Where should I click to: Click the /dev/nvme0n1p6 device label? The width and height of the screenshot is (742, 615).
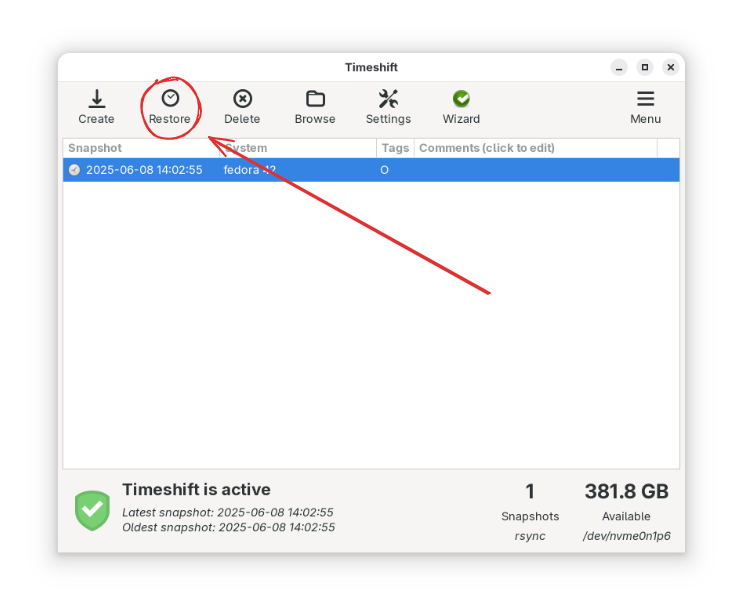point(627,536)
